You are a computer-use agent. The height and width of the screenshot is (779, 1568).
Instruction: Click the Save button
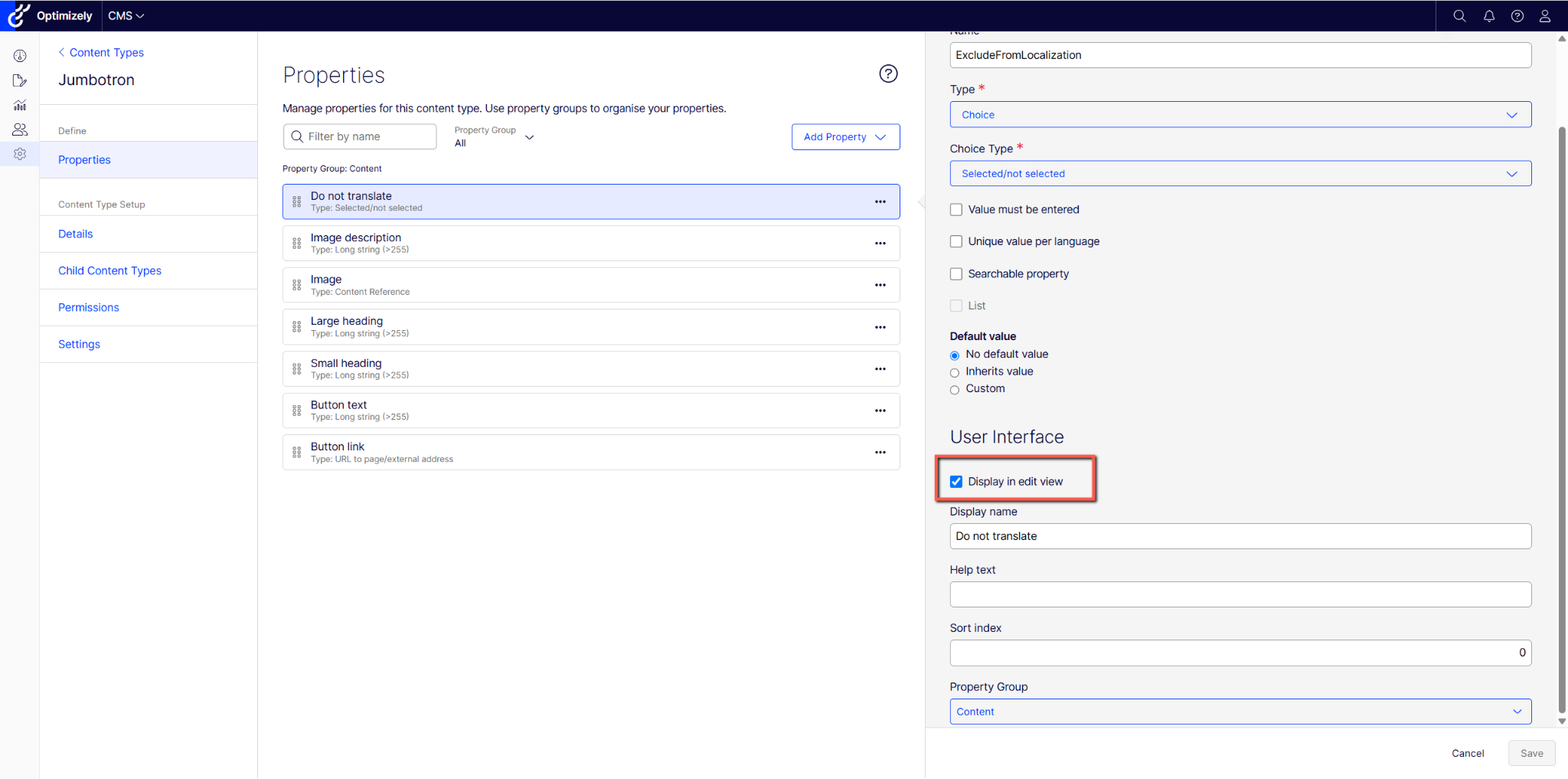[x=1531, y=753]
